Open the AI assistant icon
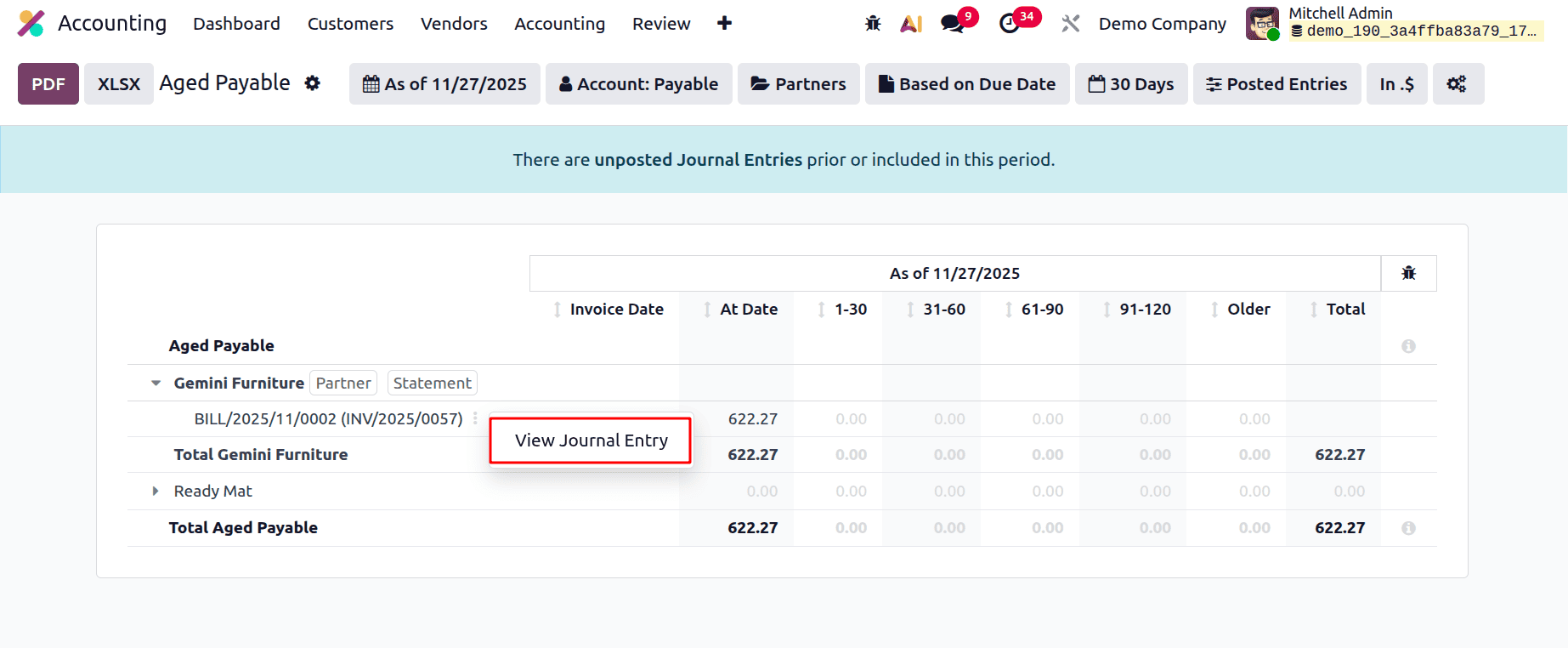This screenshot has height=648, width=1568. coord(911,24)
